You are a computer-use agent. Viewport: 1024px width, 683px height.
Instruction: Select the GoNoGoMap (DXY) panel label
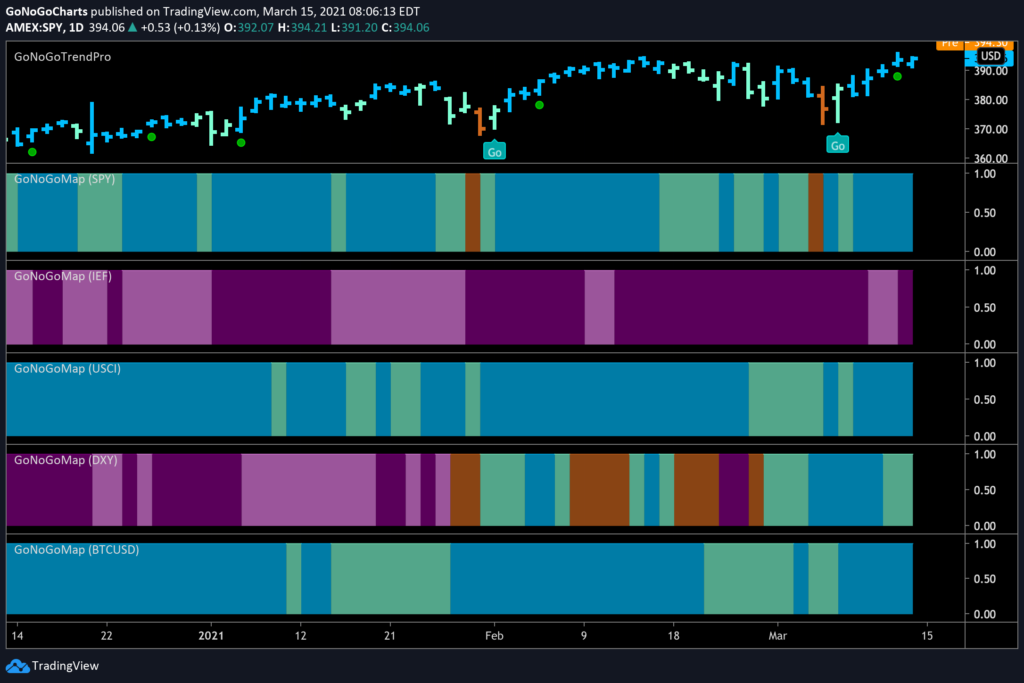66,460
